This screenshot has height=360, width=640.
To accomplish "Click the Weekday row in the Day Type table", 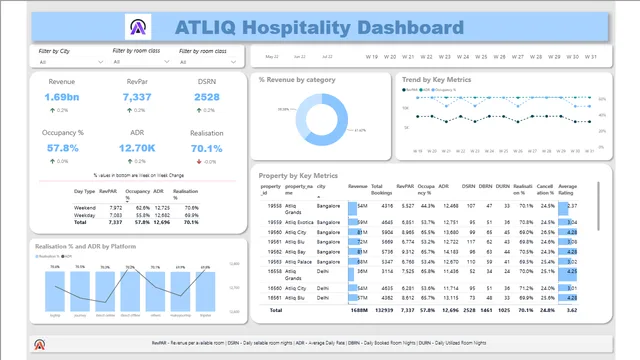I will point(136,215).
